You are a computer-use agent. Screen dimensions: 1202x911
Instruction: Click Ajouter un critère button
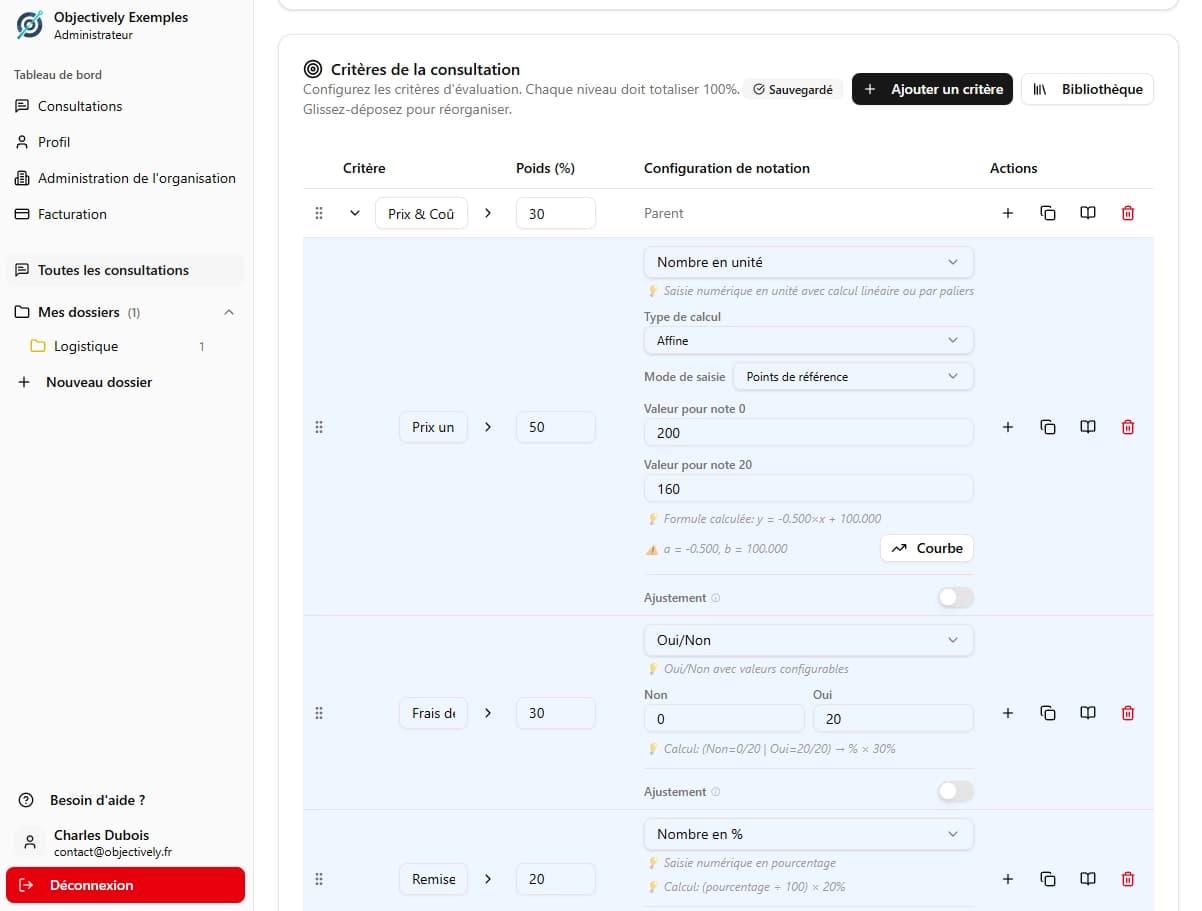tap(932, 89)
